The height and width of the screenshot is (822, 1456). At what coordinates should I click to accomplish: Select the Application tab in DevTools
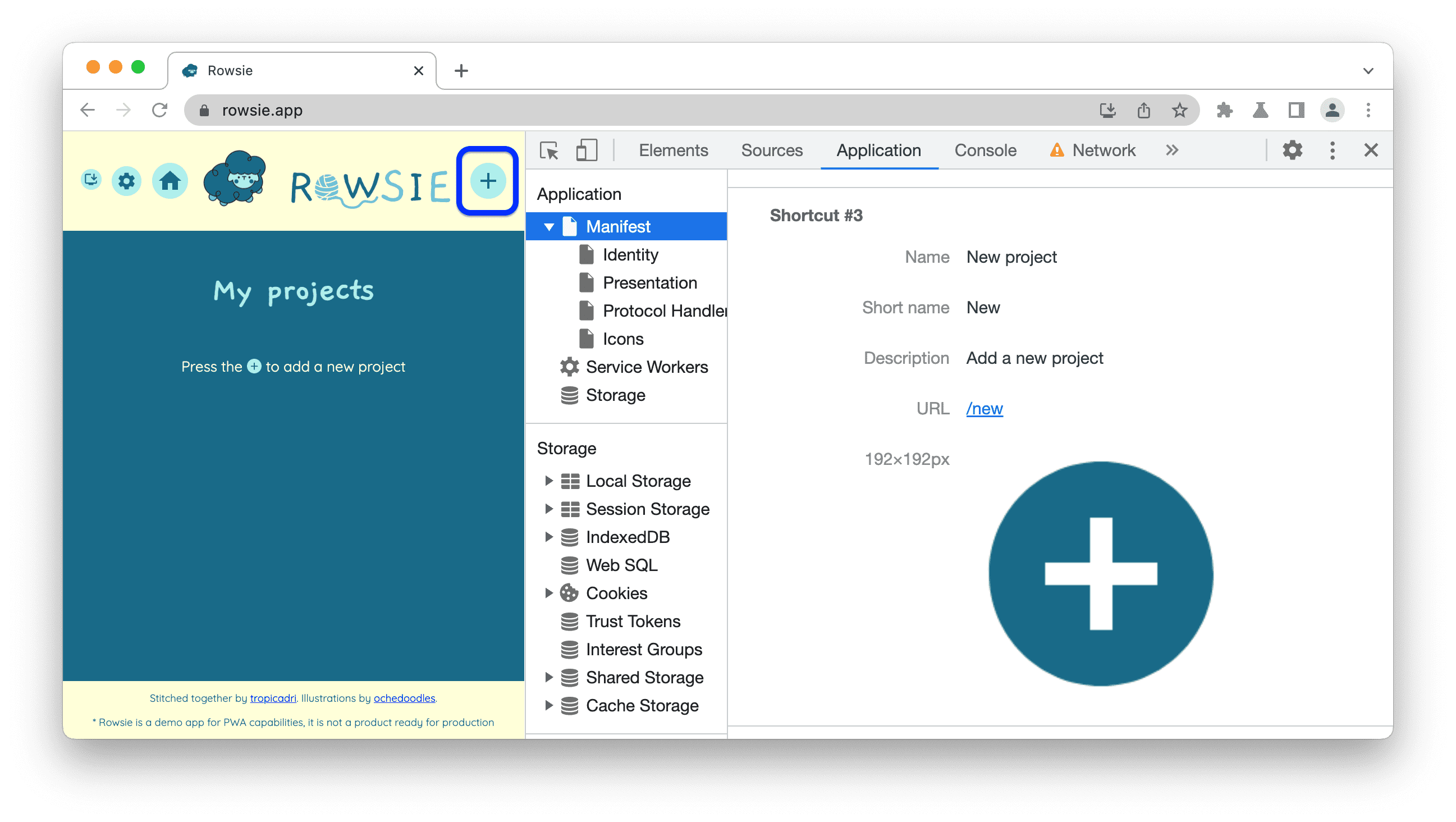[x=879, y=150]
